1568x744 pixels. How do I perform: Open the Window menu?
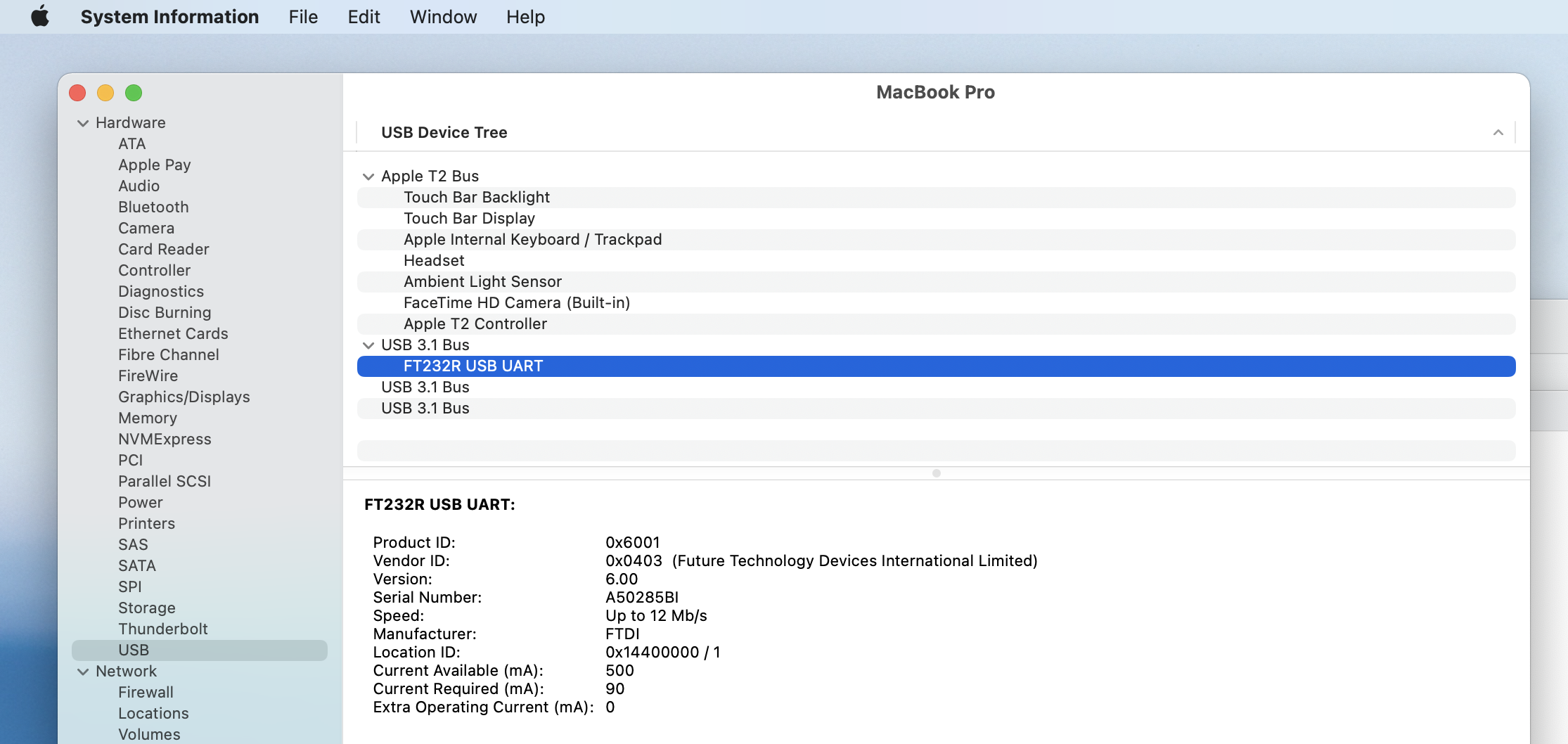tap(443, 16)
